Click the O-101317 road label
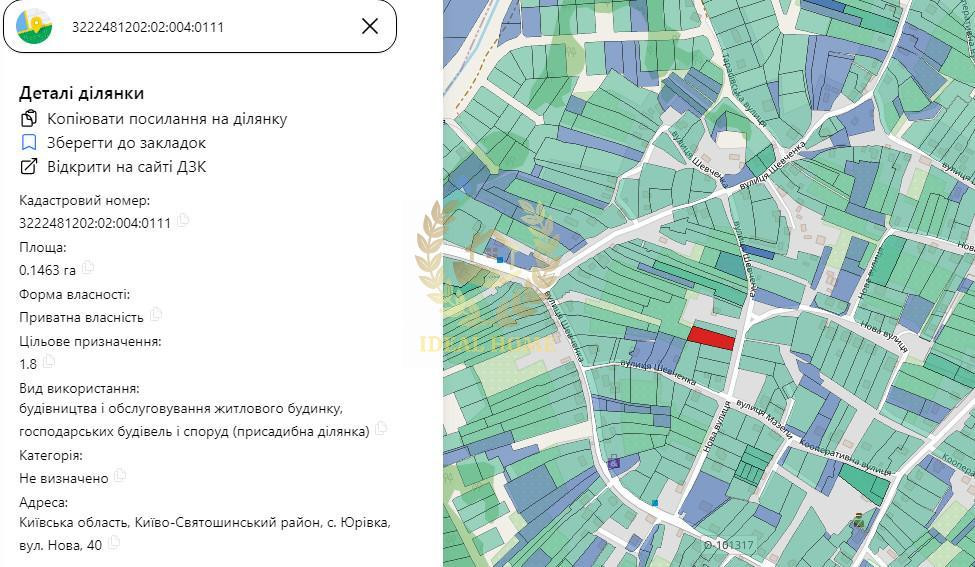 (x=728, y=545)
